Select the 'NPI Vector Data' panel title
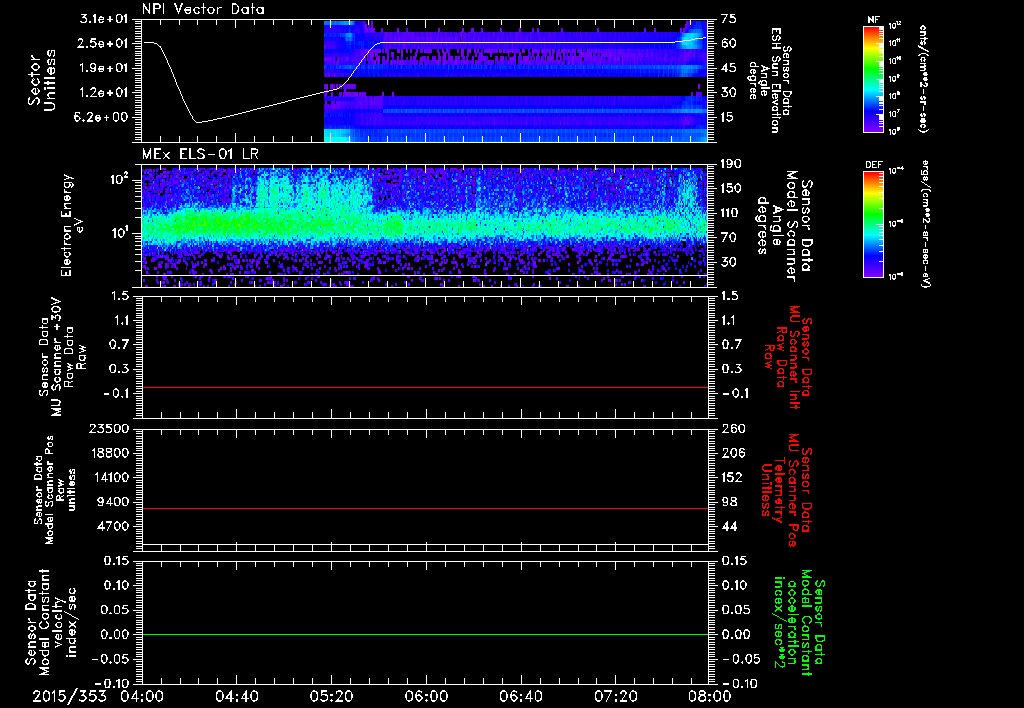This screenshot has width=1024, height=708. pos(203,9)
